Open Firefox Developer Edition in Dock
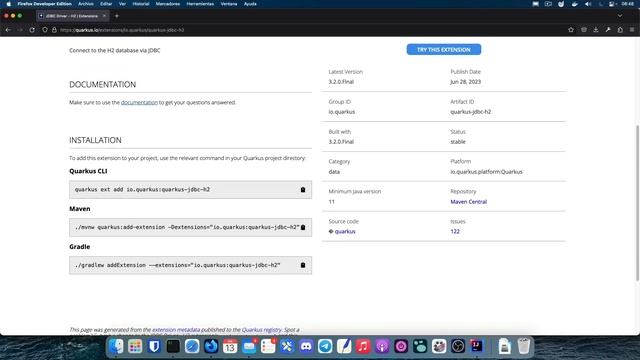Image resolution: width=640 pixels, height=360 pixels. pyautogui.click(x=211, y=347)
